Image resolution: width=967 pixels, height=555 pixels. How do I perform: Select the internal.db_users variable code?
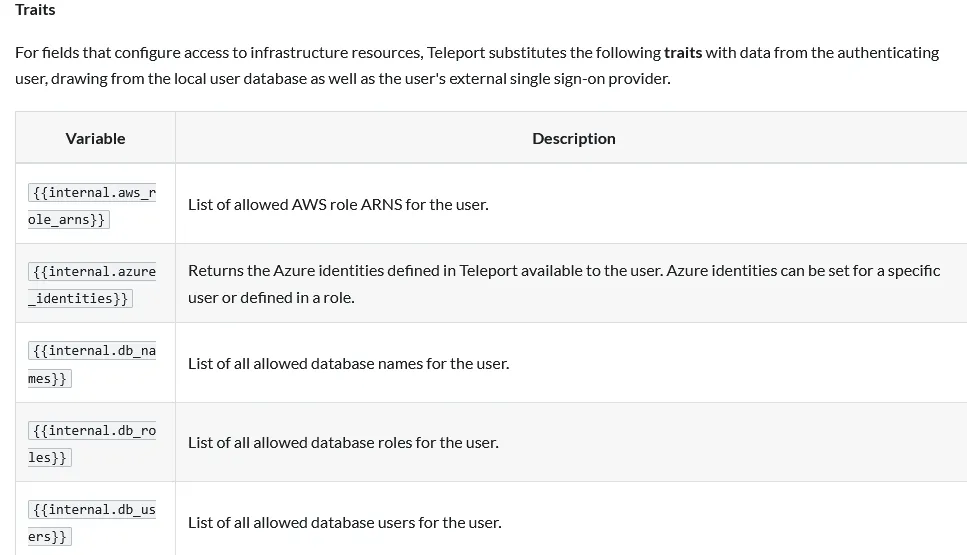click(92, 522)
